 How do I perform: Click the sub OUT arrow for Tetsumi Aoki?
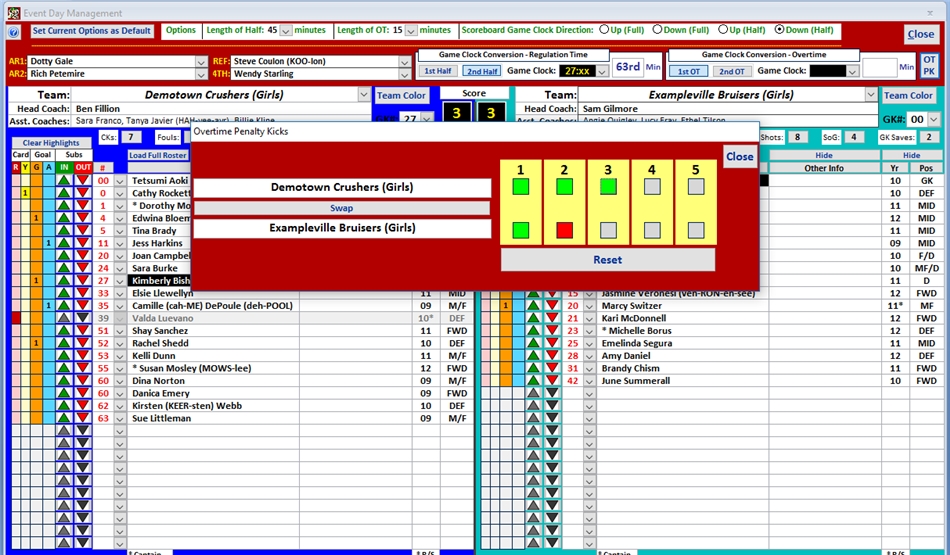click(83, 181)
